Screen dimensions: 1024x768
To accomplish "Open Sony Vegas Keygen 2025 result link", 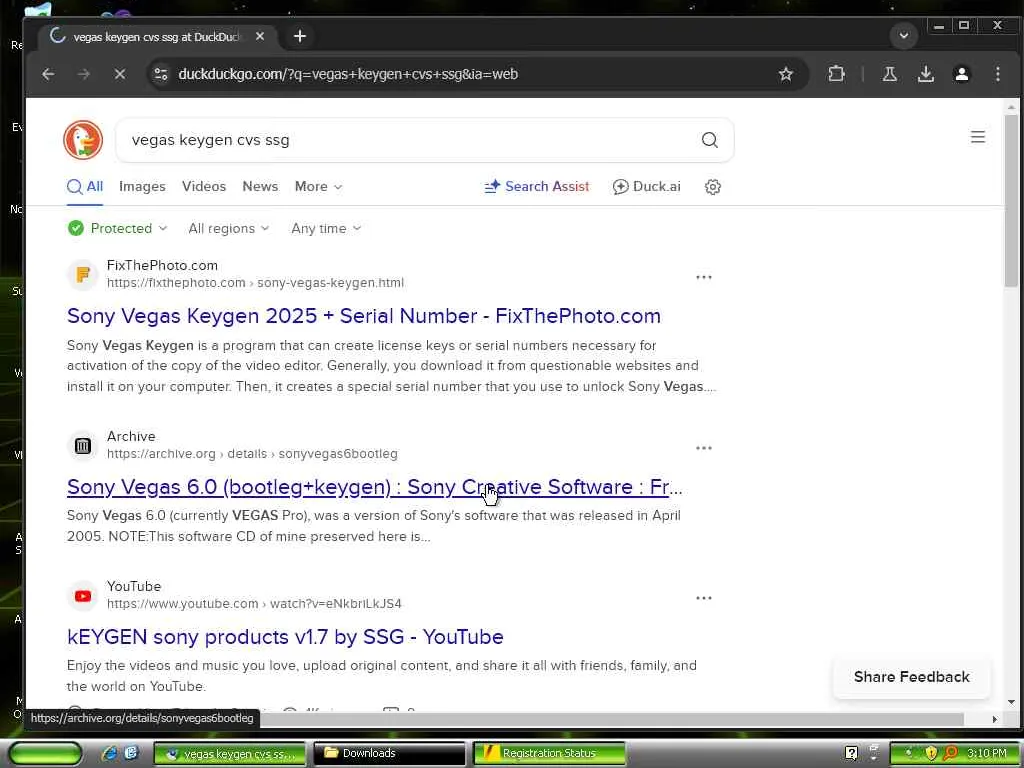I will 364,316.
